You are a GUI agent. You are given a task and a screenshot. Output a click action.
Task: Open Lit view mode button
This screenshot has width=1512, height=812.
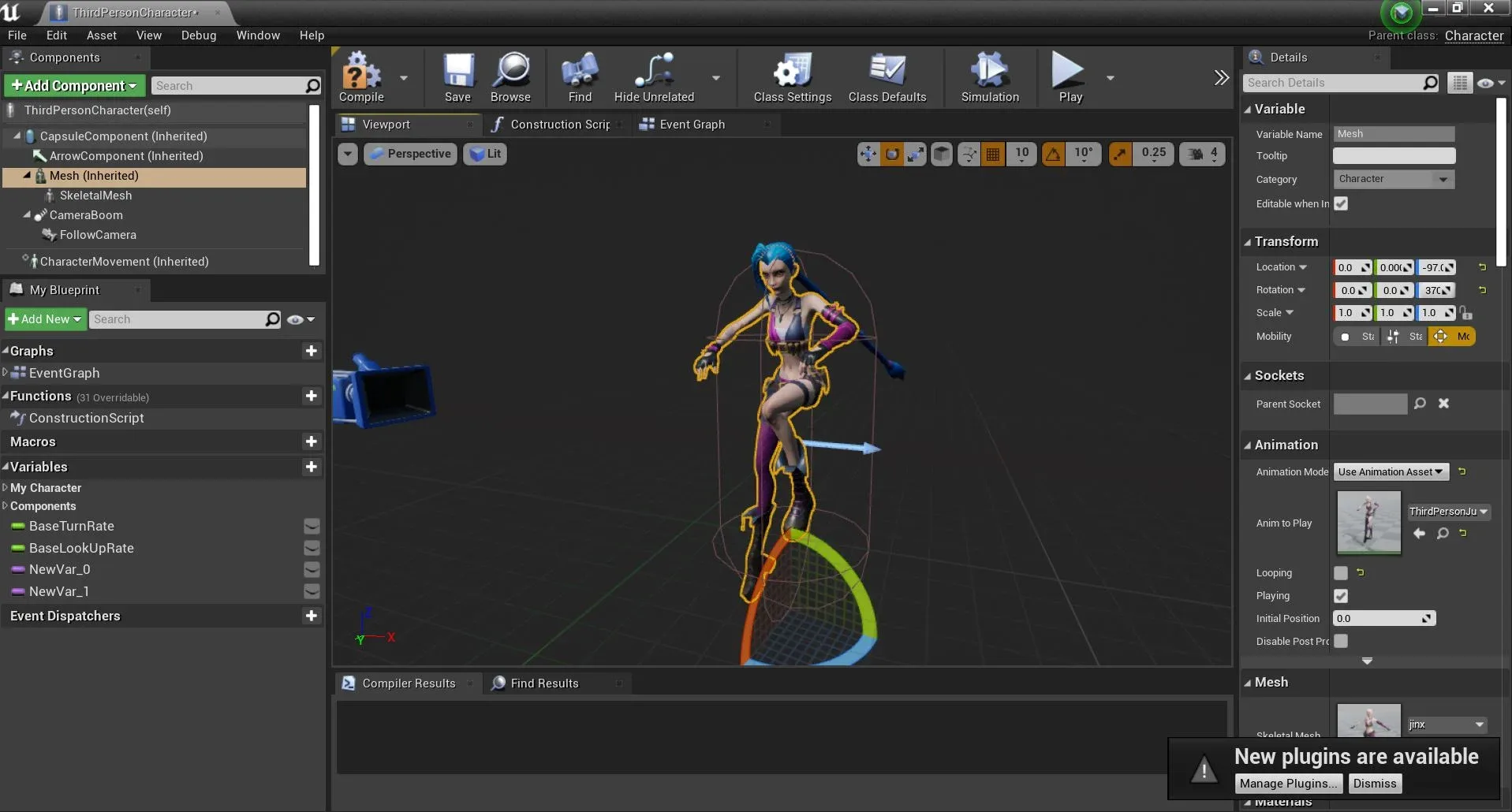click(x=485, y=154)
